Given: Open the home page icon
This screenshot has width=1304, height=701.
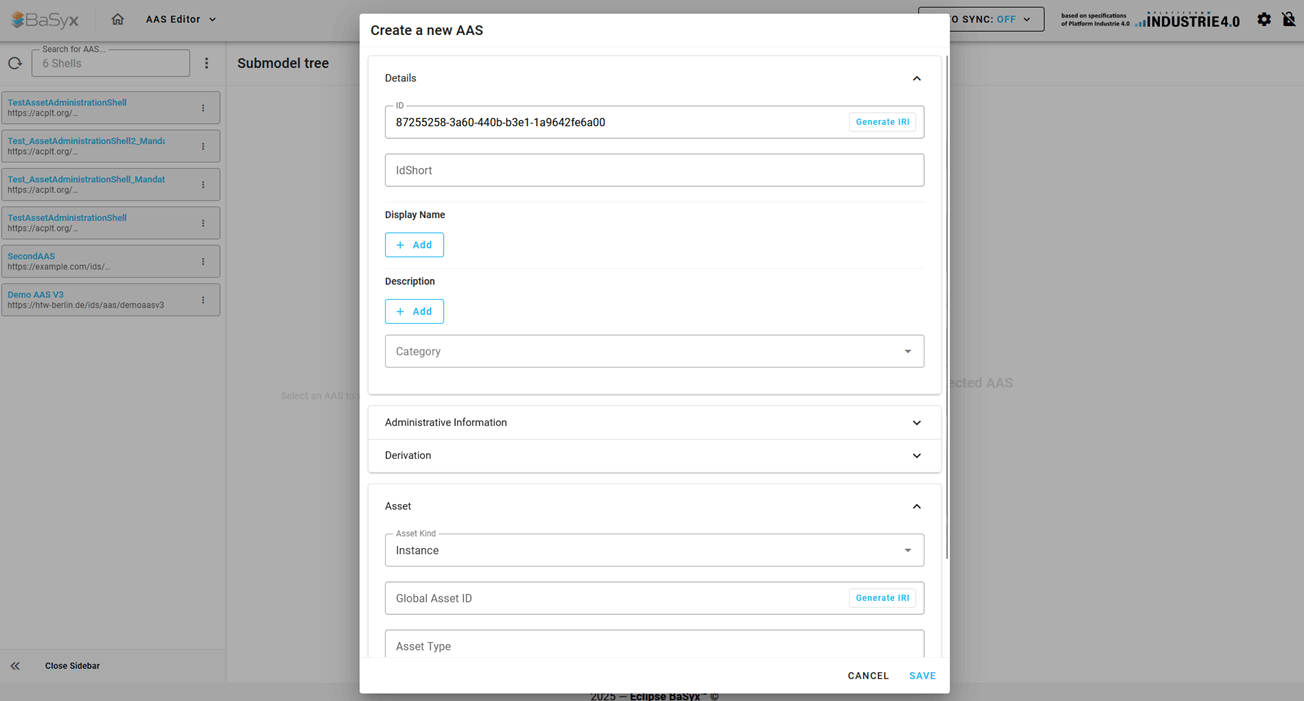Looking at the screenshot, I should pyautogui.click(x=118, y=19).
